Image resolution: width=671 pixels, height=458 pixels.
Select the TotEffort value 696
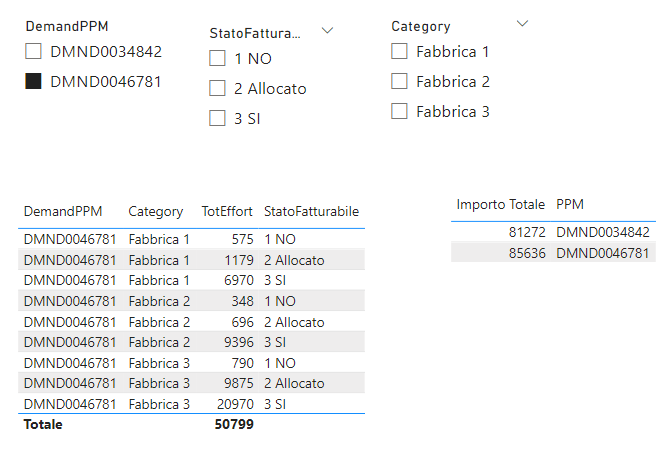(x=243, y=322)
